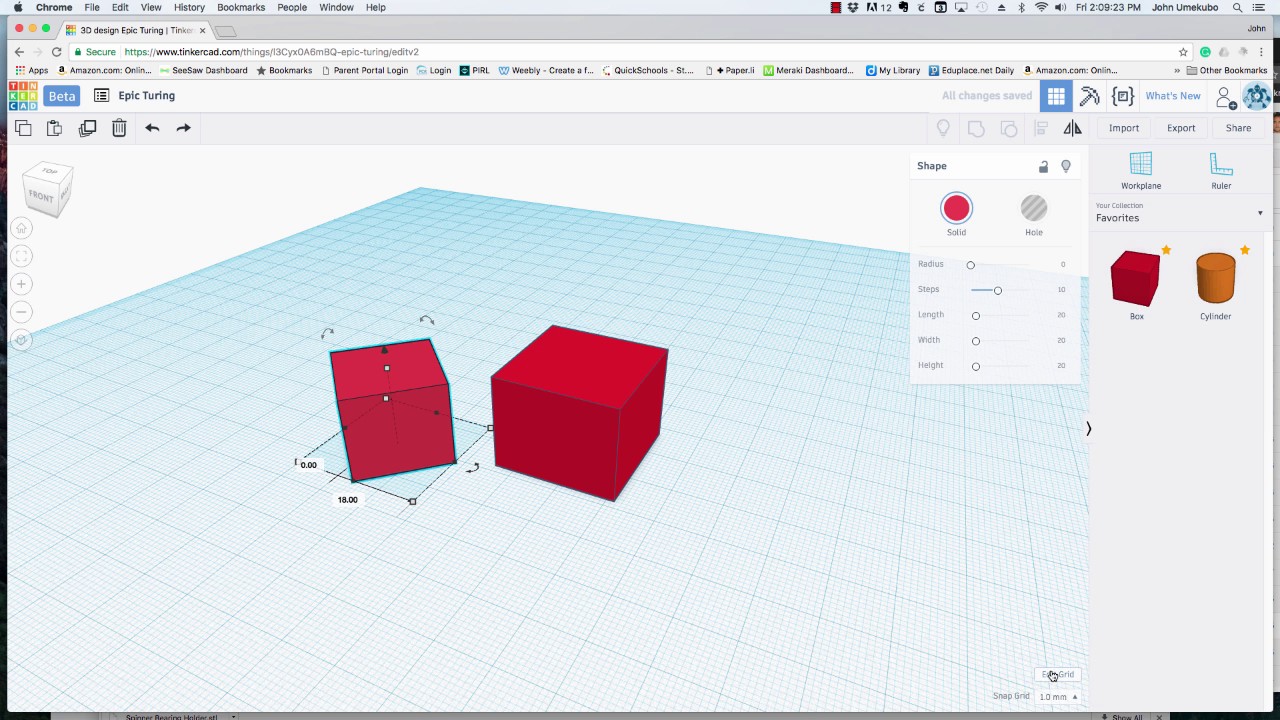1280x720 pixels.
Task: Open the View menu
Action: pyautogui.click(x=151, y=7)
